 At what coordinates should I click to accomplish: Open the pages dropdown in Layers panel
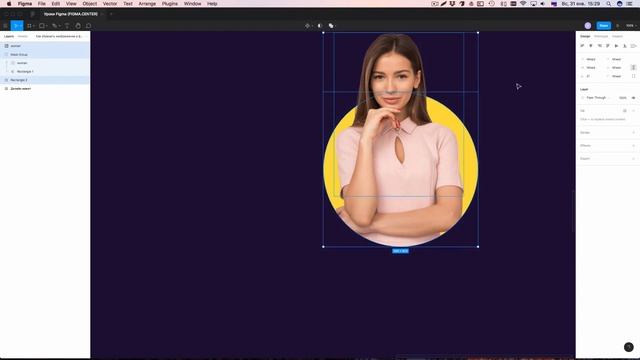click(60, 36)
